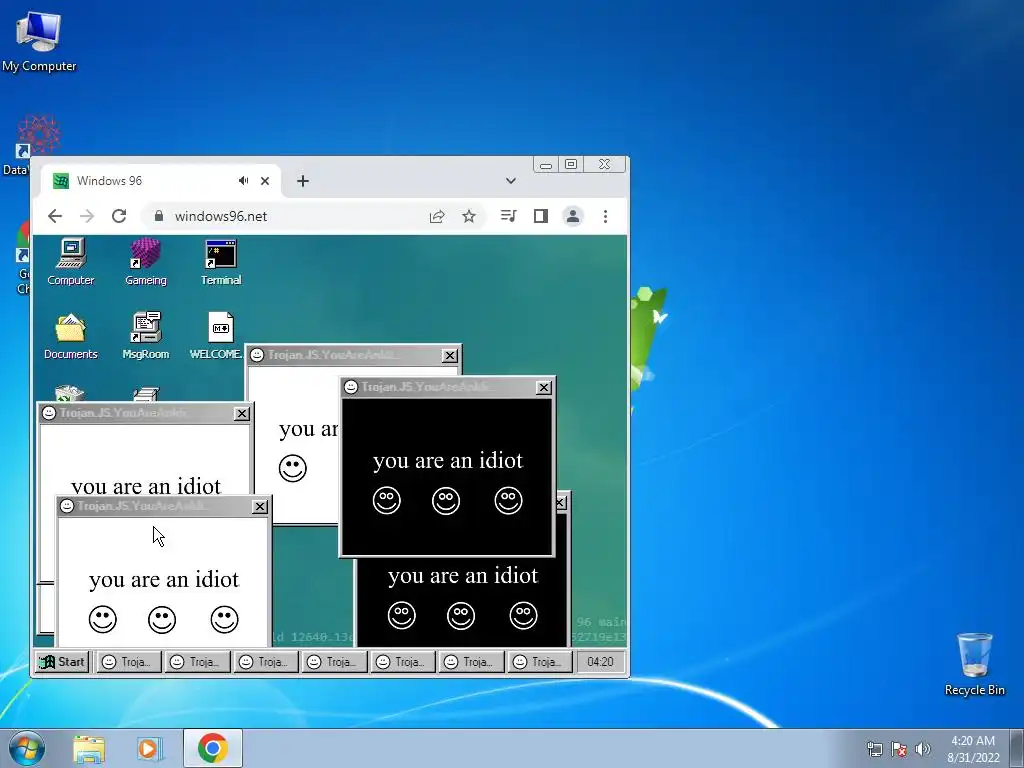Launch the Terminal icon in Windows 96
The height and width of the screenshot is (768, 1024).
coord(221,262)
